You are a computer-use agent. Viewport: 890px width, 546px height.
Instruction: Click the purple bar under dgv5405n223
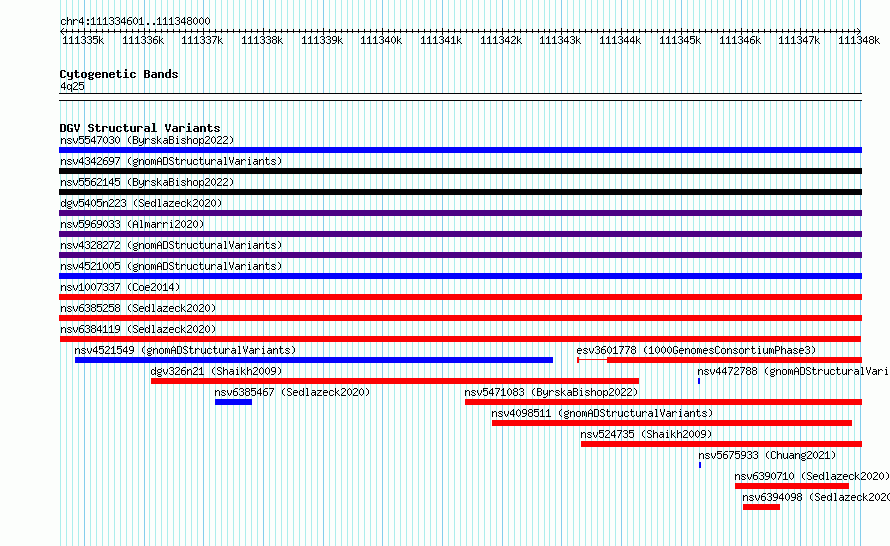click(x=460, y=213)
